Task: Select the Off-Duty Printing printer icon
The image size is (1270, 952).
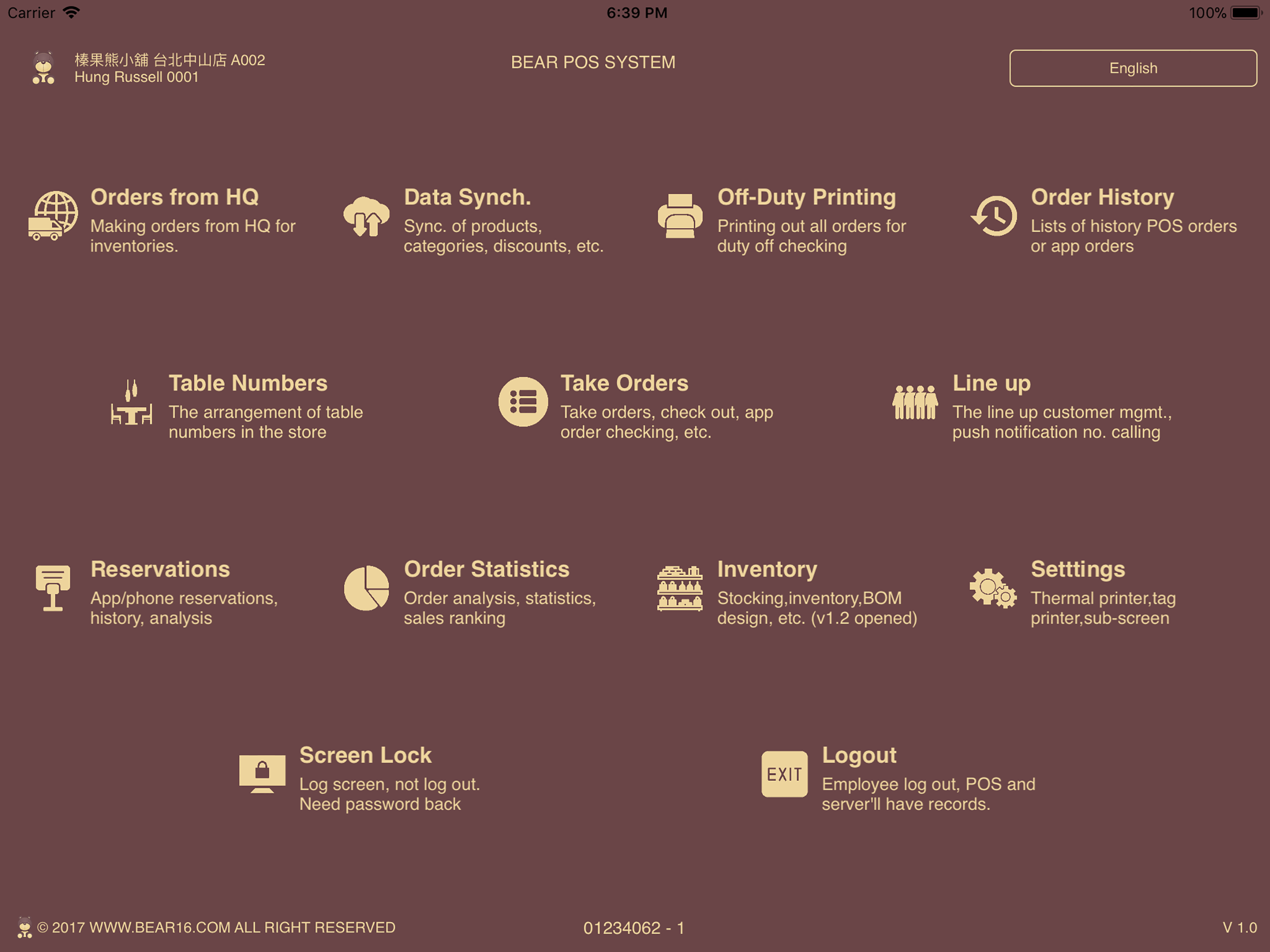Action: coord(680,216)
